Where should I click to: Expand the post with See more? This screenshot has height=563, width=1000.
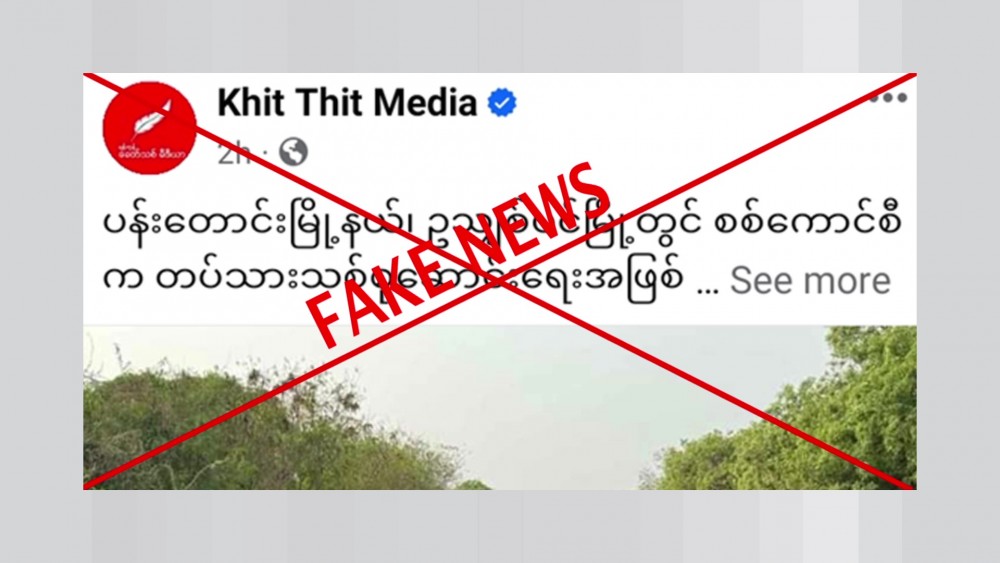(x=810, y=281)
